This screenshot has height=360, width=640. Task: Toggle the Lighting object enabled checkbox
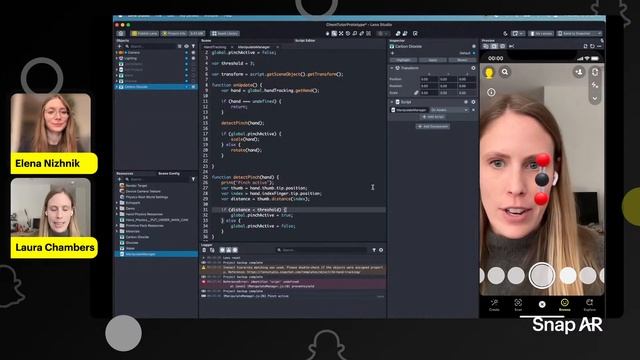click(x=193, y=58)
